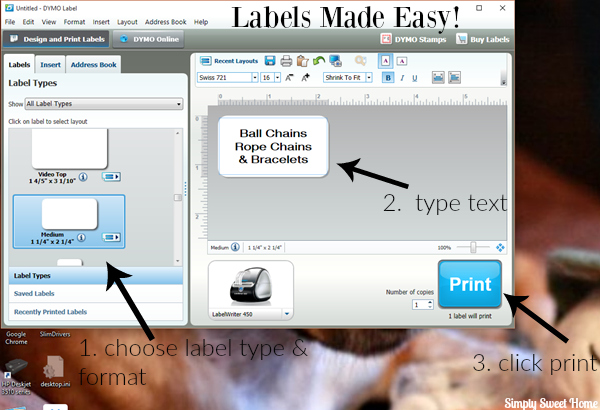Screen dimensions: 600x410
Task: Click the LabelWriter 450 printer image
Action: [x=251, y=286]
